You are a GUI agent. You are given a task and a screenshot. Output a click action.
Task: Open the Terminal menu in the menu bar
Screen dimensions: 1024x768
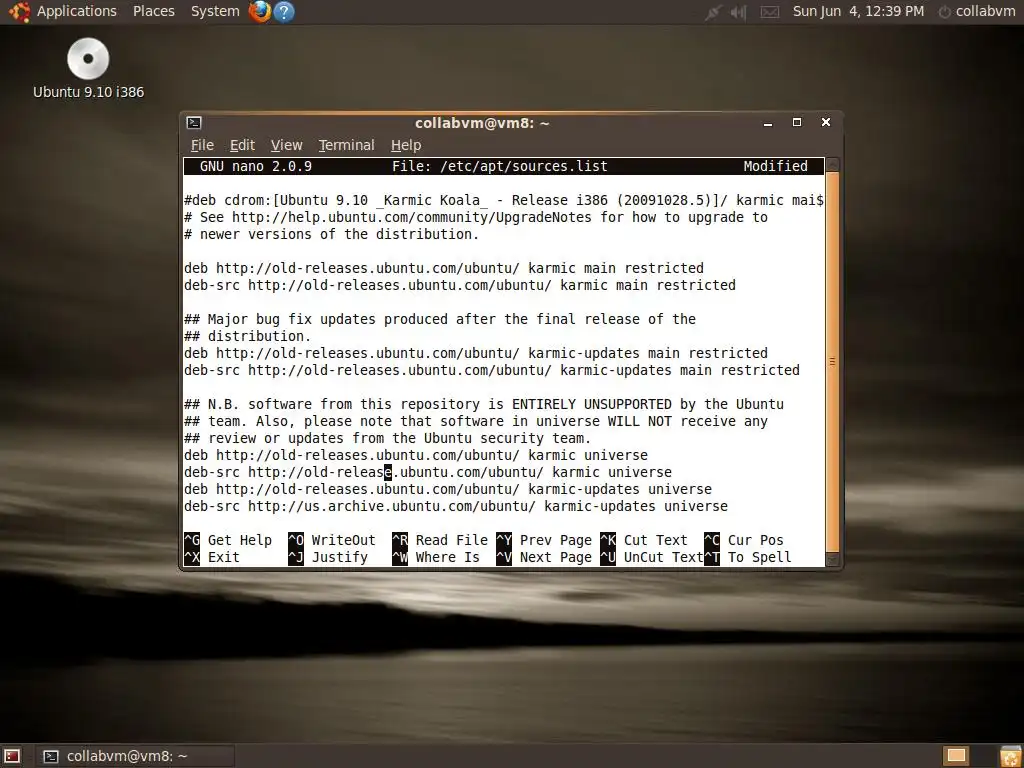pyautogui.click(x=346, y=145)
